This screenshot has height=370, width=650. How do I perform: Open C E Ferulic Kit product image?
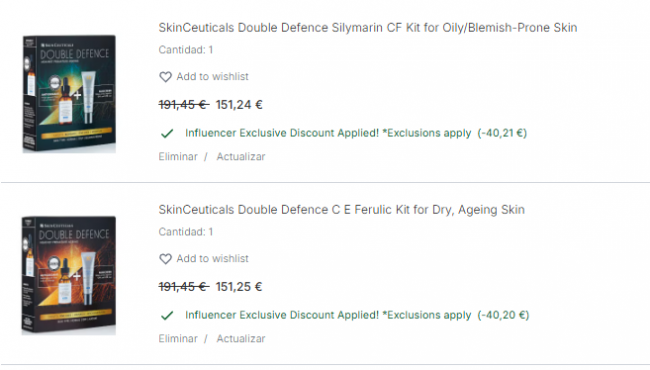69,275
